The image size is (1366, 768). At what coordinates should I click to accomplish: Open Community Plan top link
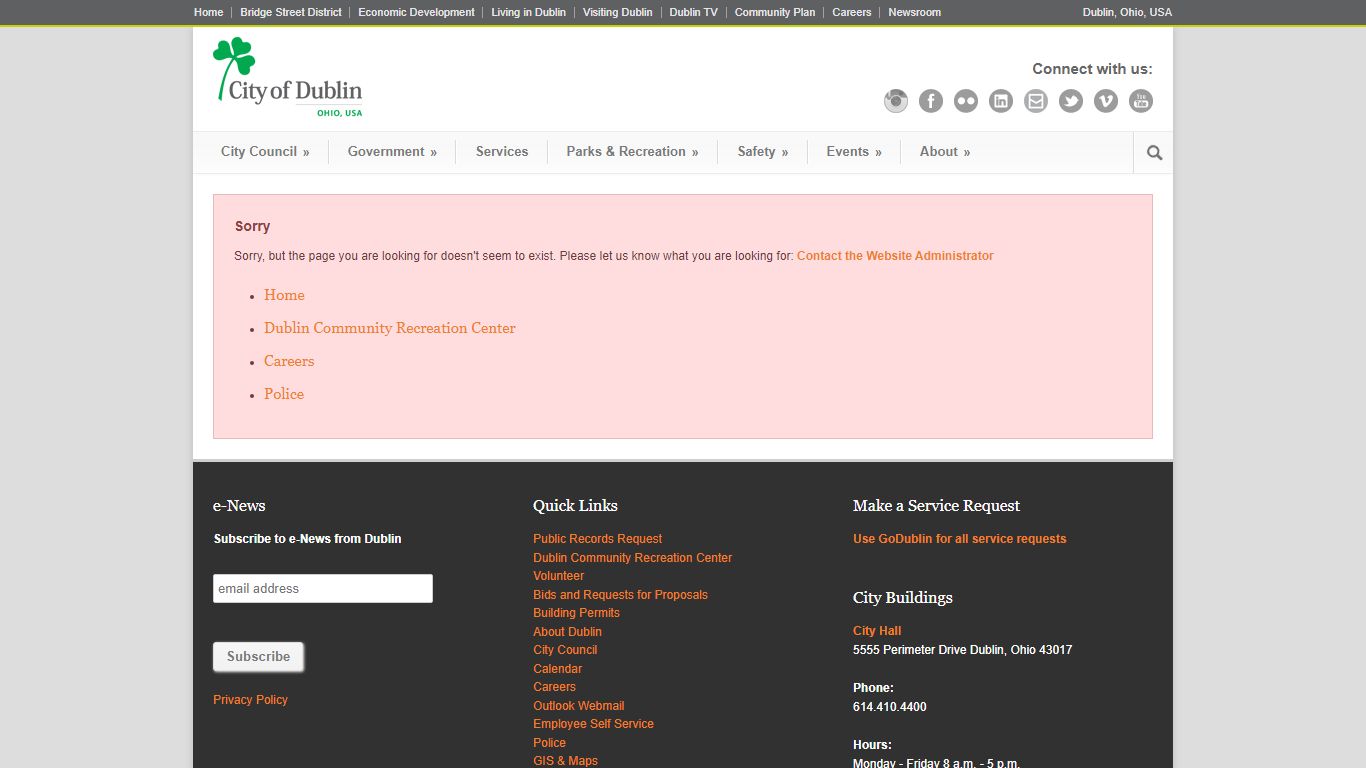pos(775,12)
